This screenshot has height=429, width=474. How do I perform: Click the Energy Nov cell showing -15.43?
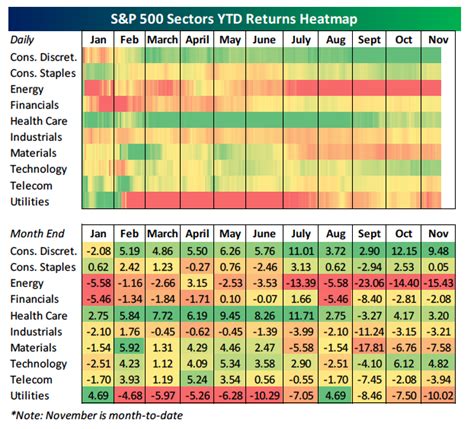(x=438, y=283)
